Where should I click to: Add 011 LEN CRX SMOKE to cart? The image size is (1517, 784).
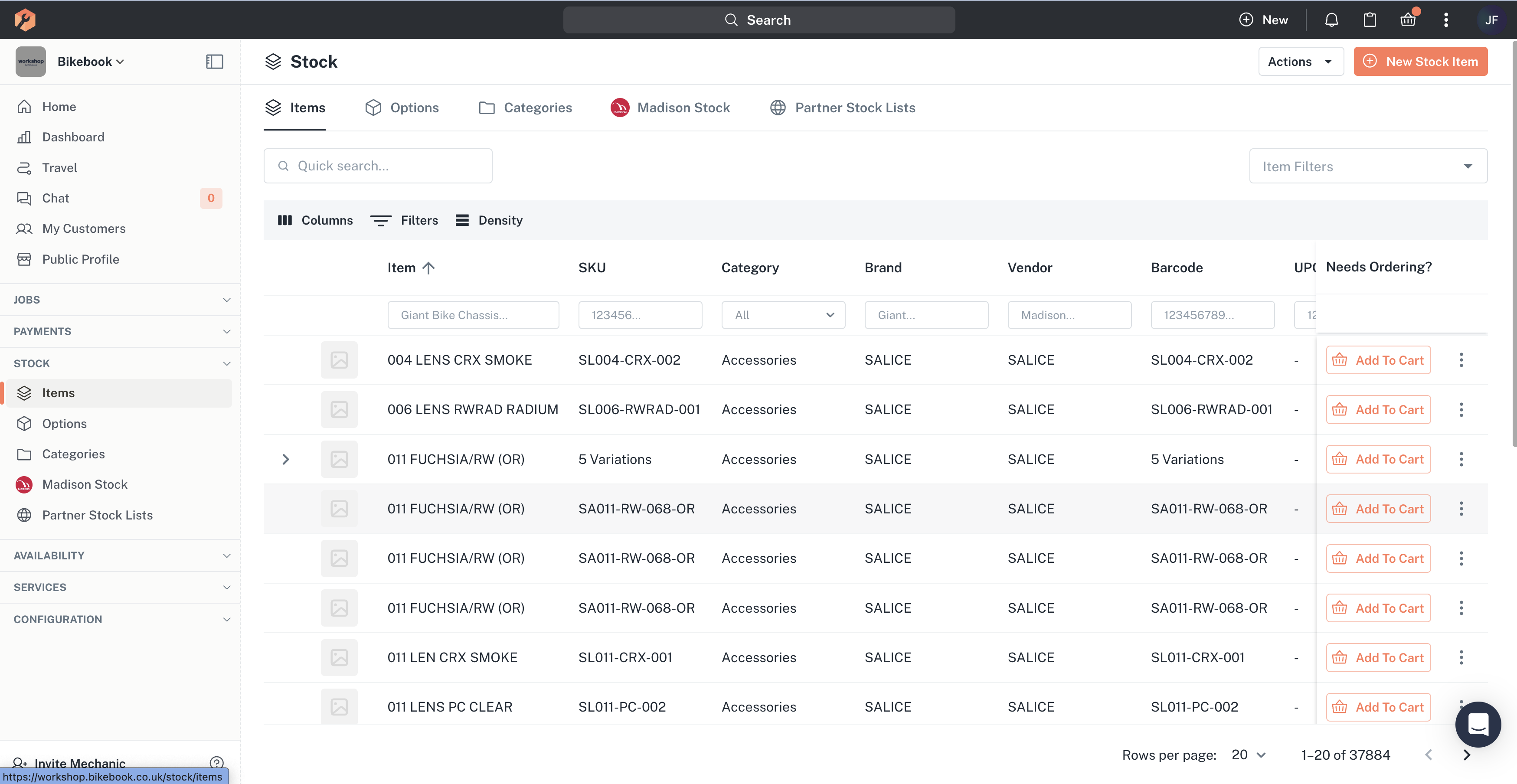click(x=1378, y=657)
